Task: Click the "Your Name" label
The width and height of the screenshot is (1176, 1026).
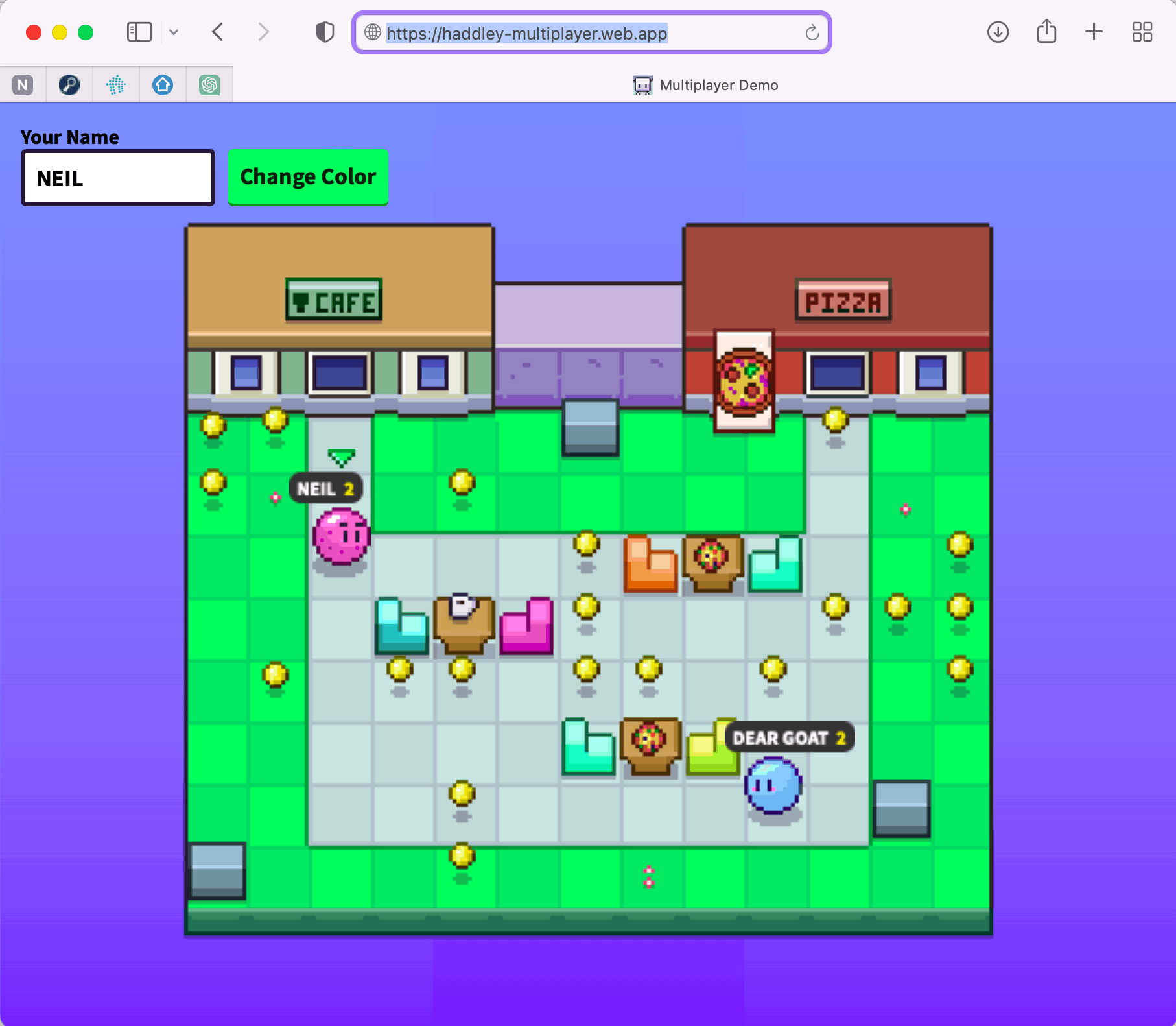Action: (x=70, y=137)
